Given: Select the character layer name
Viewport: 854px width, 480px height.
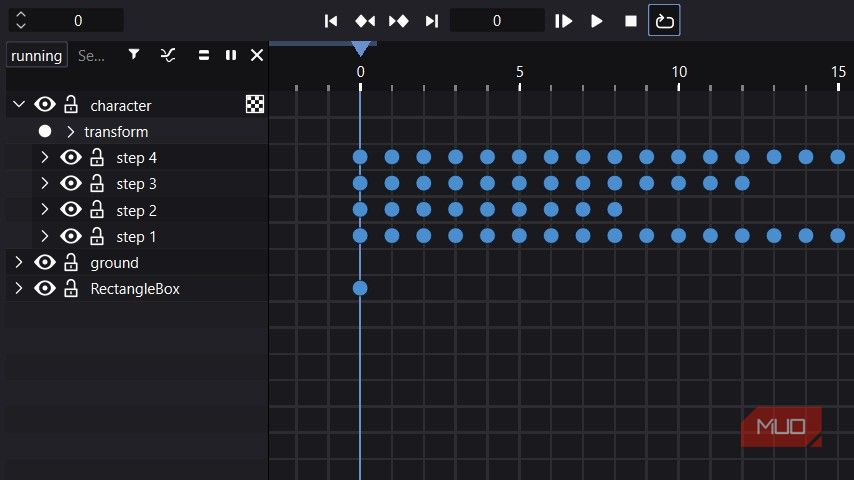Looking at the screenshot, I should [121, 106].
